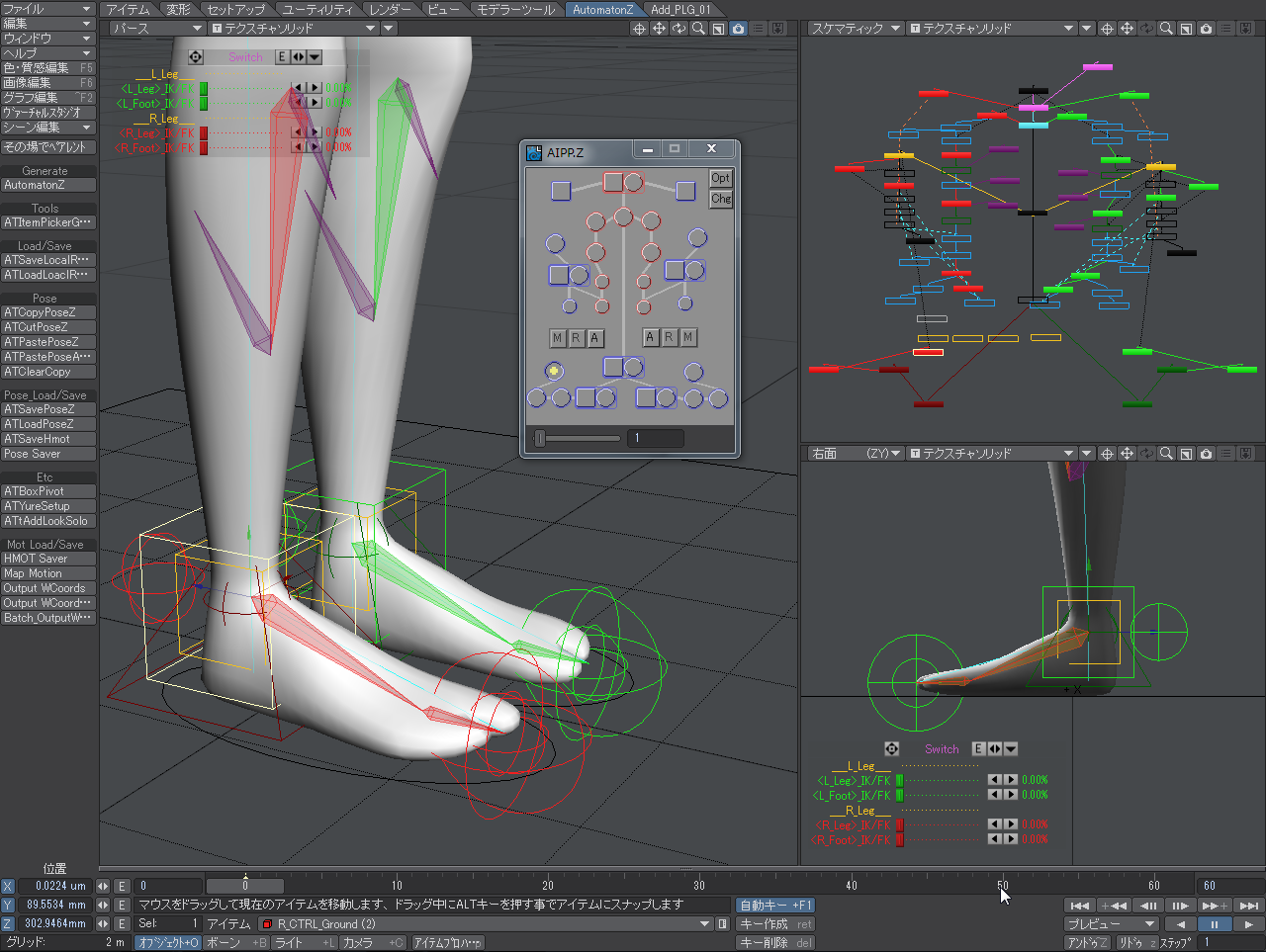The width and height of the screenshot is (1266, 952).
Task: Toggle the X axis position lock button
Action: click(x=8, y=887)
